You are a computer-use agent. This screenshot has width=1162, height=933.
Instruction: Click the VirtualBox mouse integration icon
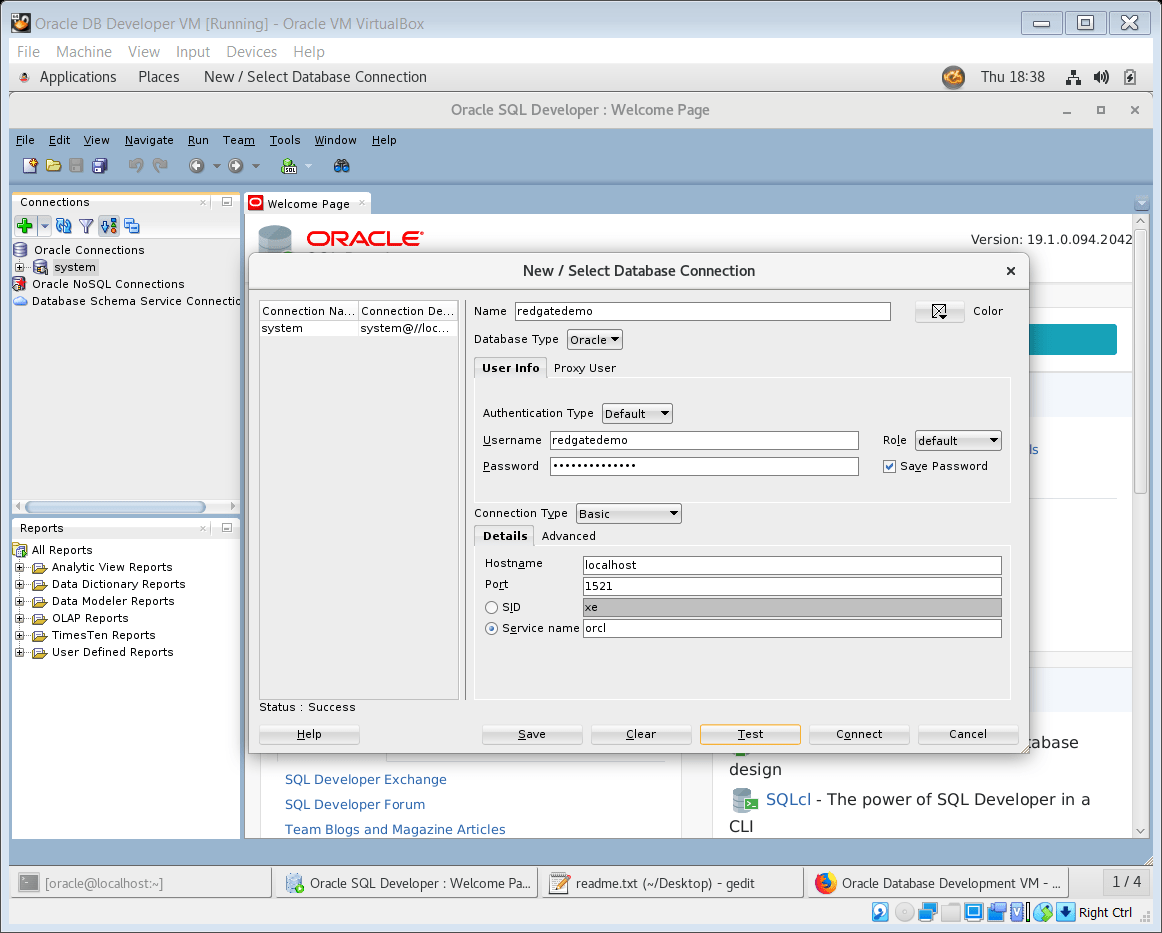(x=1043, y=912)
